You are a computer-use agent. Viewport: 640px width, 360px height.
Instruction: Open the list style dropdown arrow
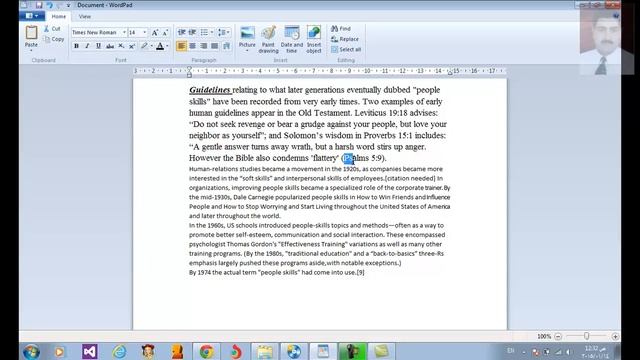pos(212,32)
